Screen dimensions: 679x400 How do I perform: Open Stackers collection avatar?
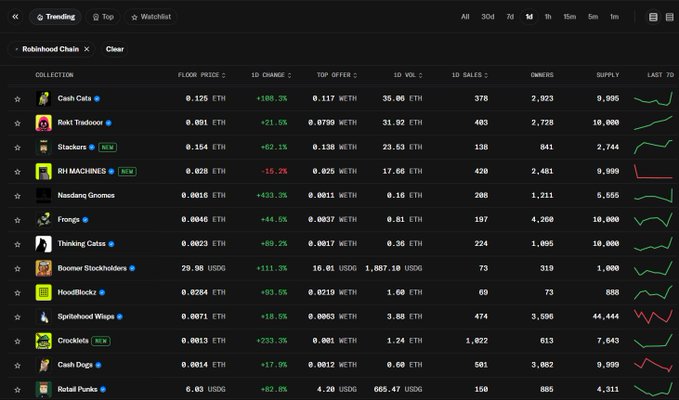point(43,147)
